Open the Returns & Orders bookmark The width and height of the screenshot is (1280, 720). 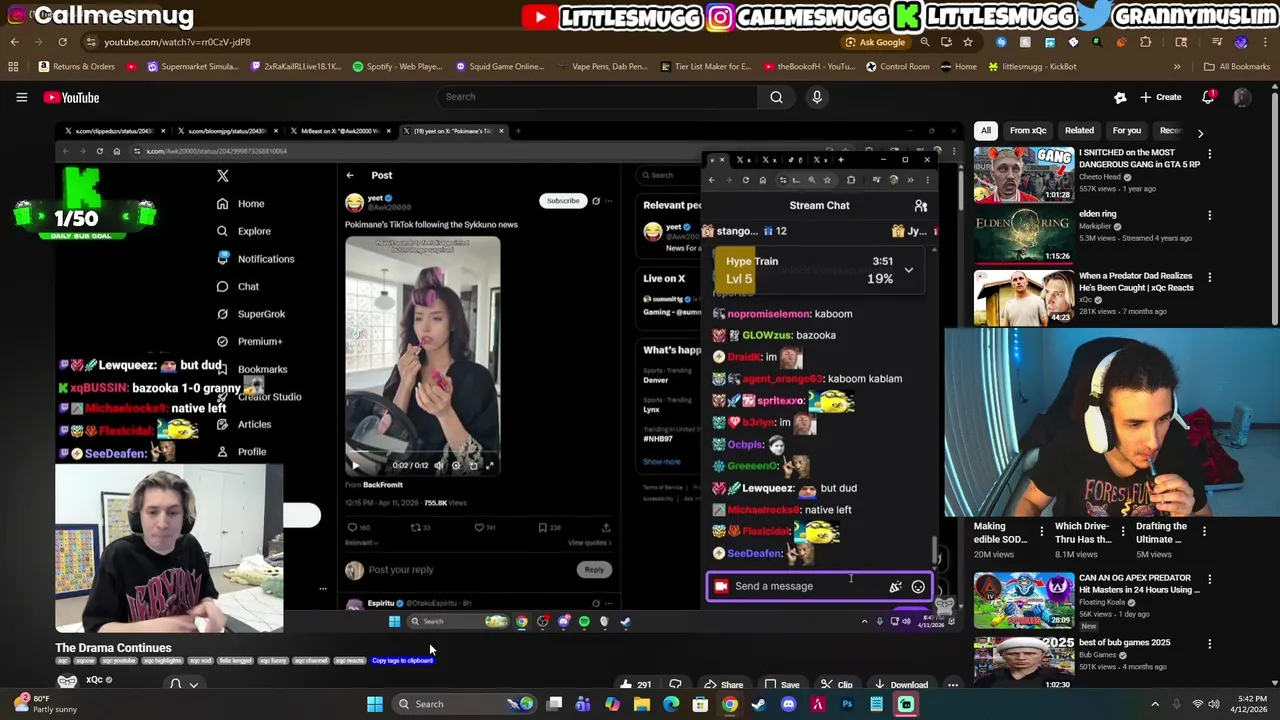tap(76, 67)
